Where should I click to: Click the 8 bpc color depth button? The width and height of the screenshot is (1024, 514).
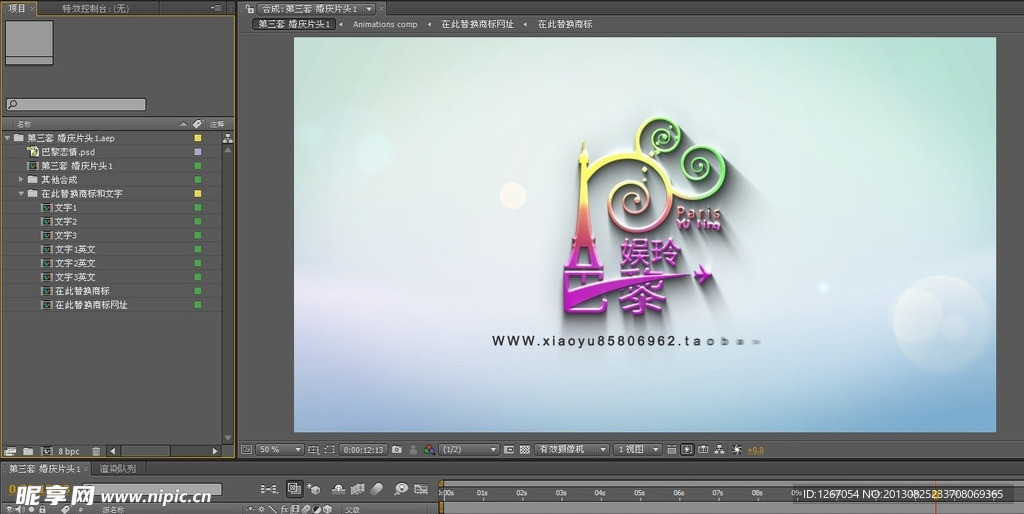pyautogui.click(x=68, y=452)
